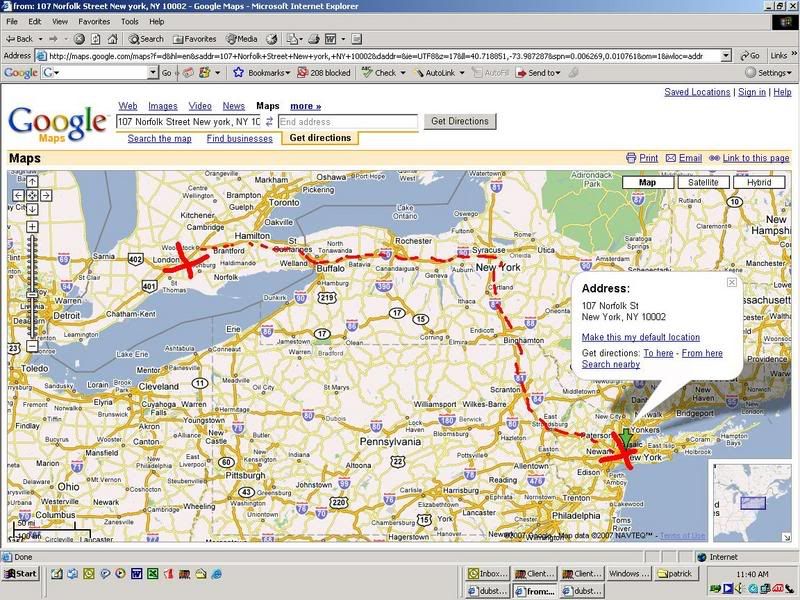The width and height of the screenshot is (800, 600).
Task: Switch to Search the map tab
Action: coord(160,138)
